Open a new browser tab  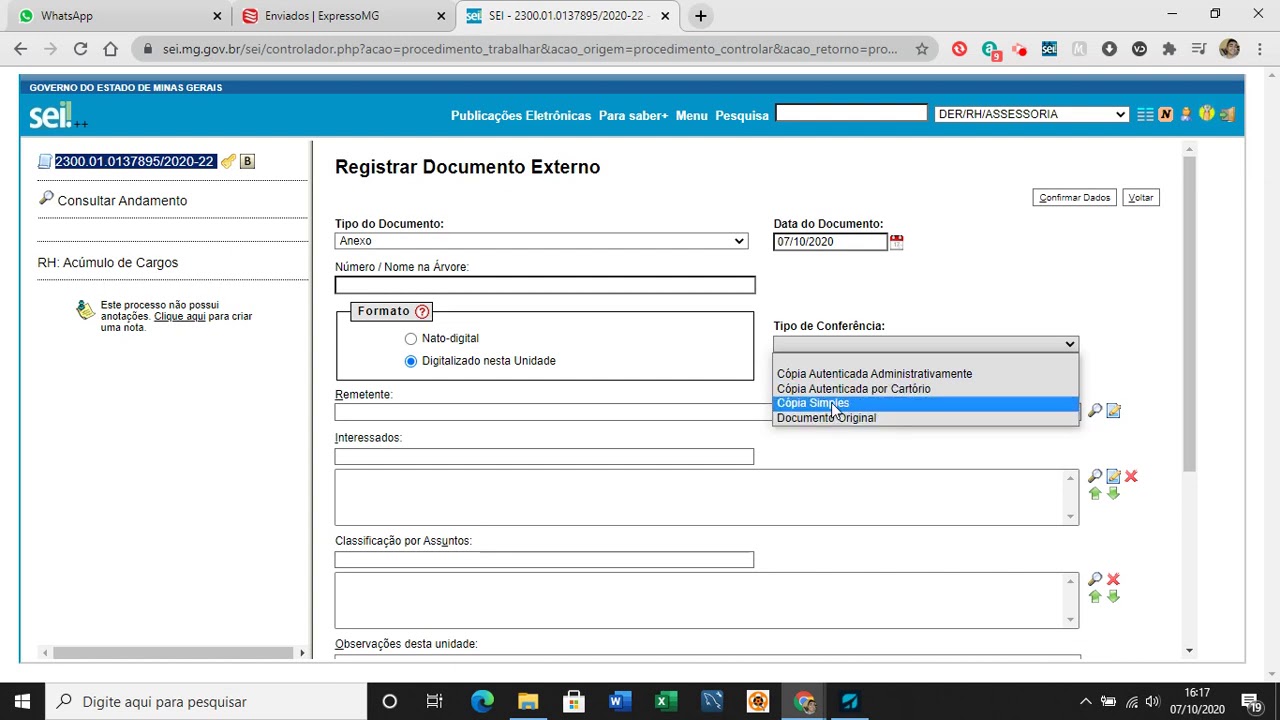[x=701, y=16]
